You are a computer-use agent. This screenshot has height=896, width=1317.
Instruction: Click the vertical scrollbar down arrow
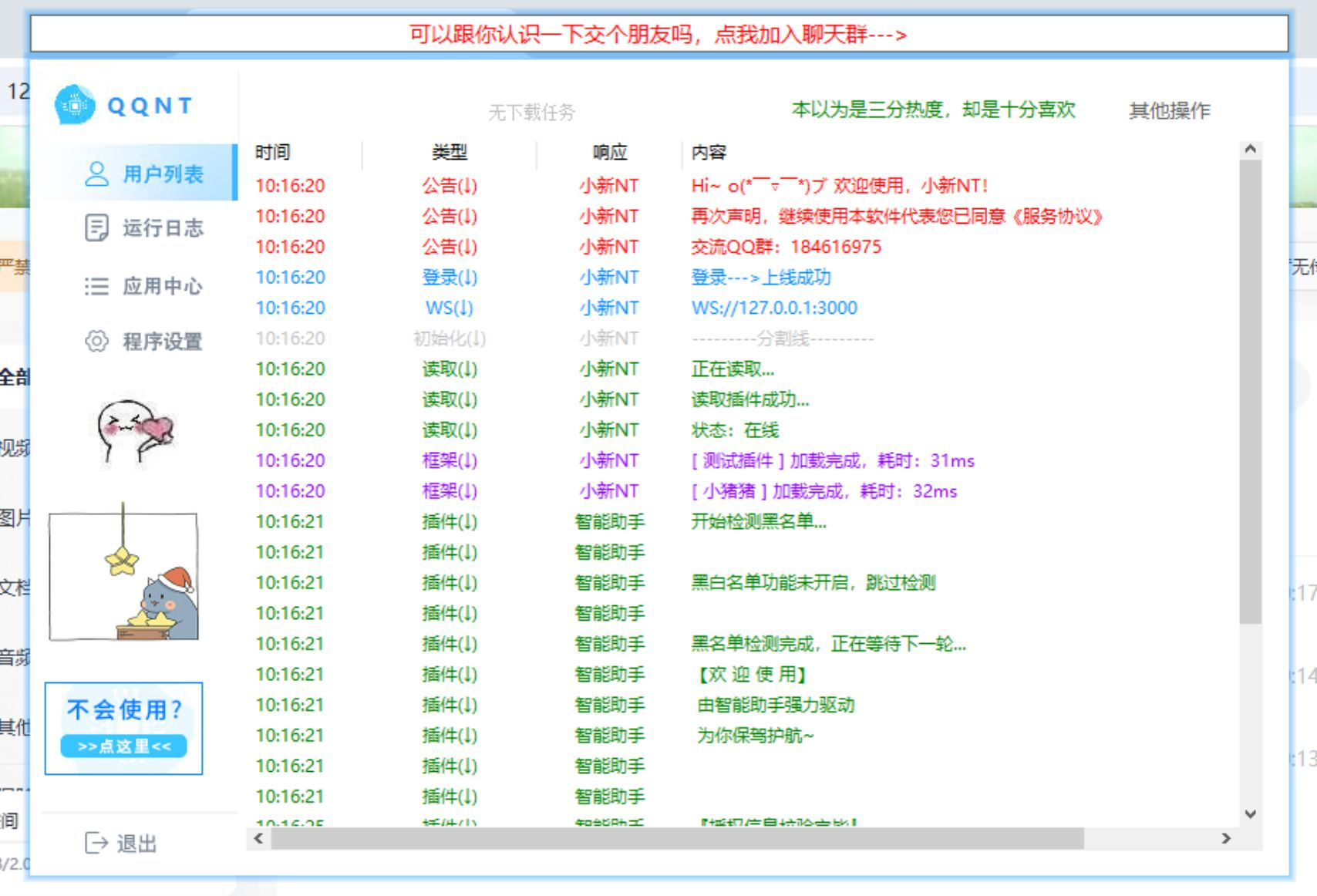(x=1251, y=813)
